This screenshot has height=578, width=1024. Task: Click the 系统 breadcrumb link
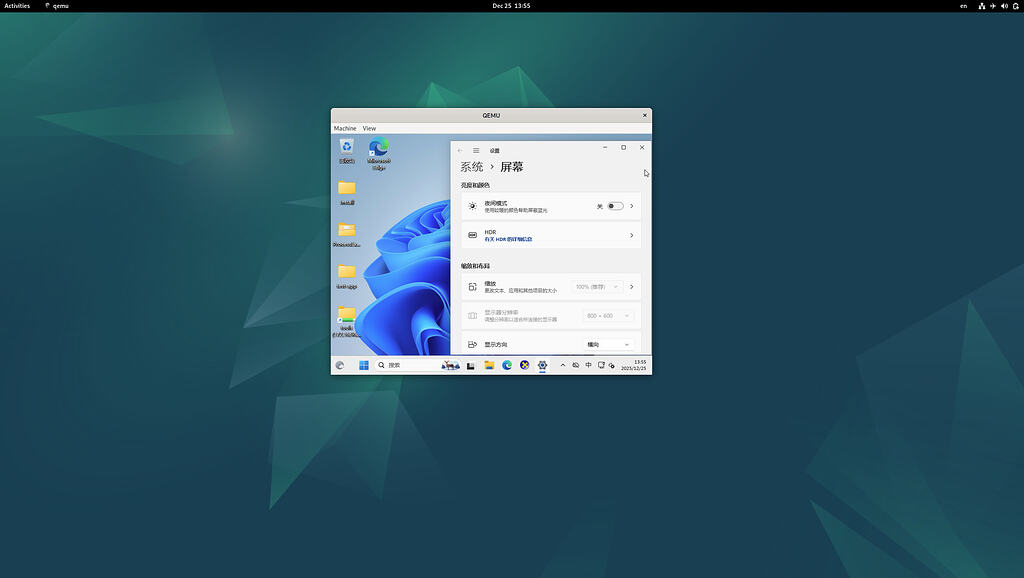coord(472,167)
